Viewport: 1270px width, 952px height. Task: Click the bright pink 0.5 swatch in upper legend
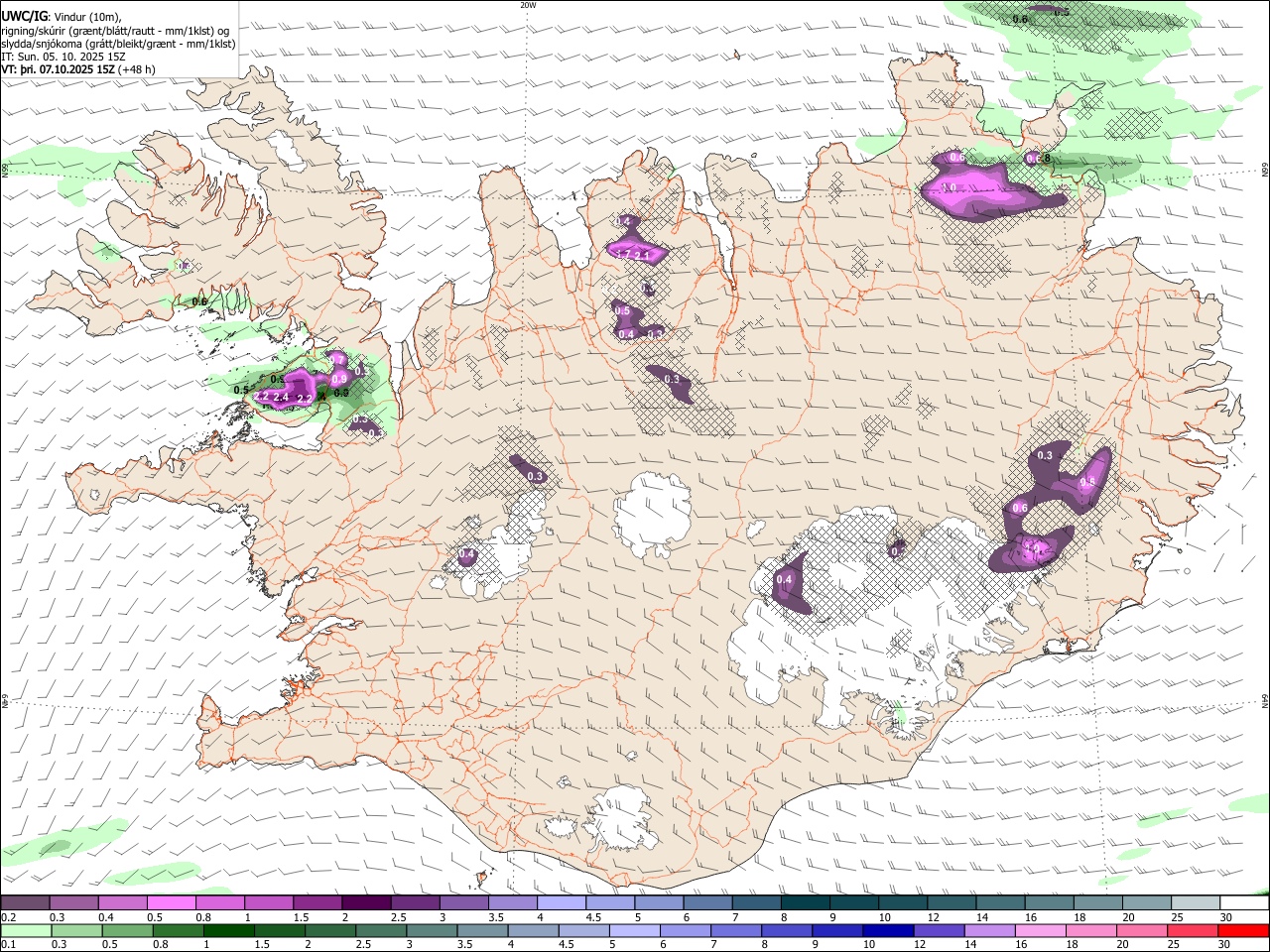point(171,903)
